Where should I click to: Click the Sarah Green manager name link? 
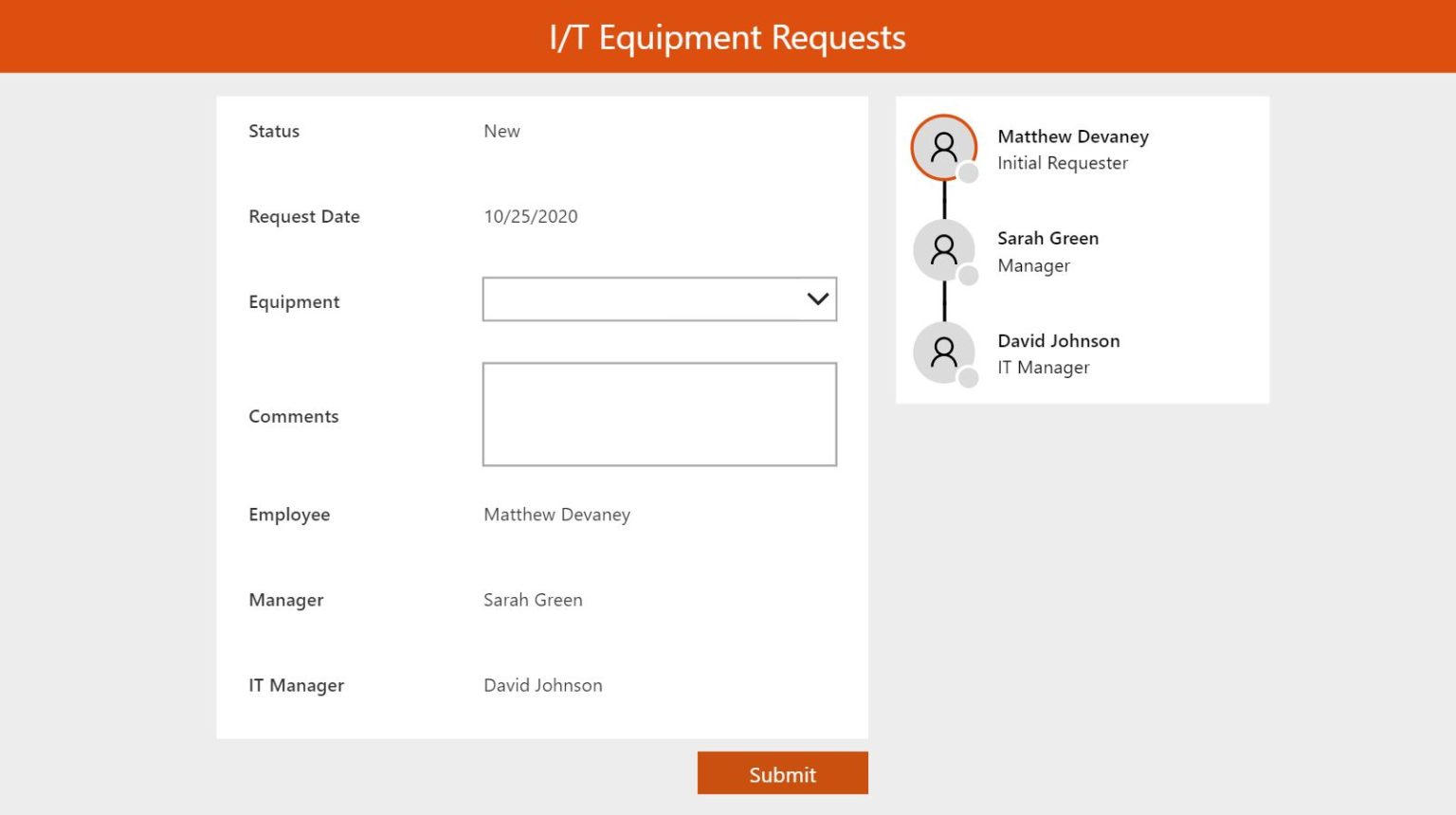click(x=1047, y=238)
